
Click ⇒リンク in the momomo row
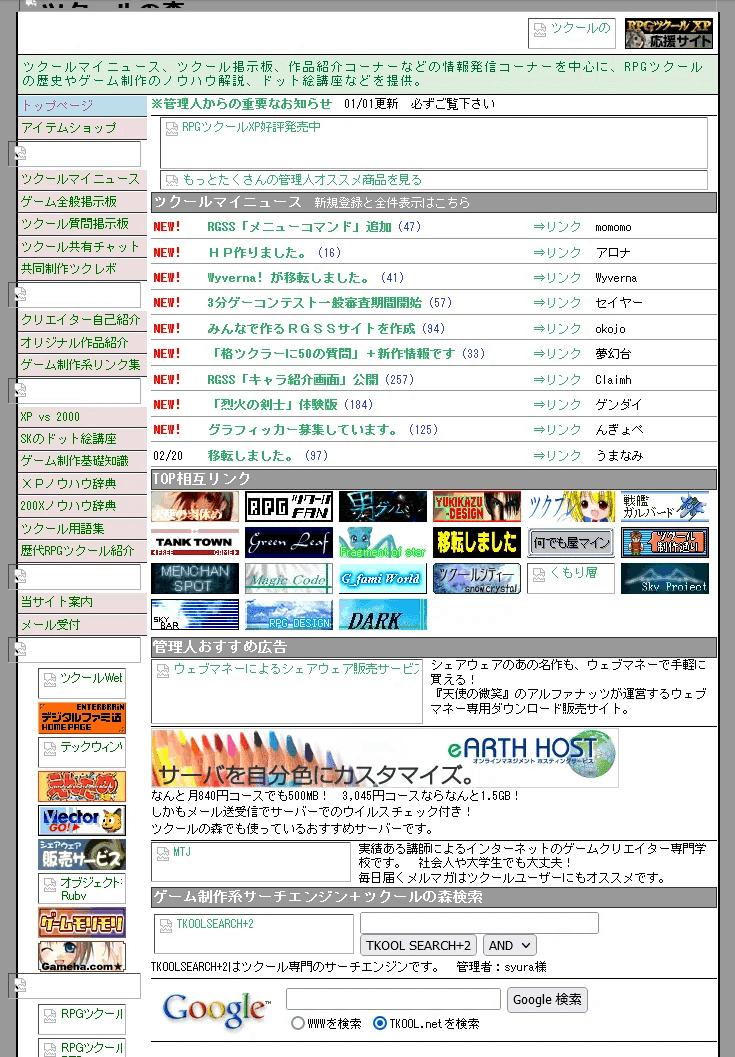click(557, 227)
